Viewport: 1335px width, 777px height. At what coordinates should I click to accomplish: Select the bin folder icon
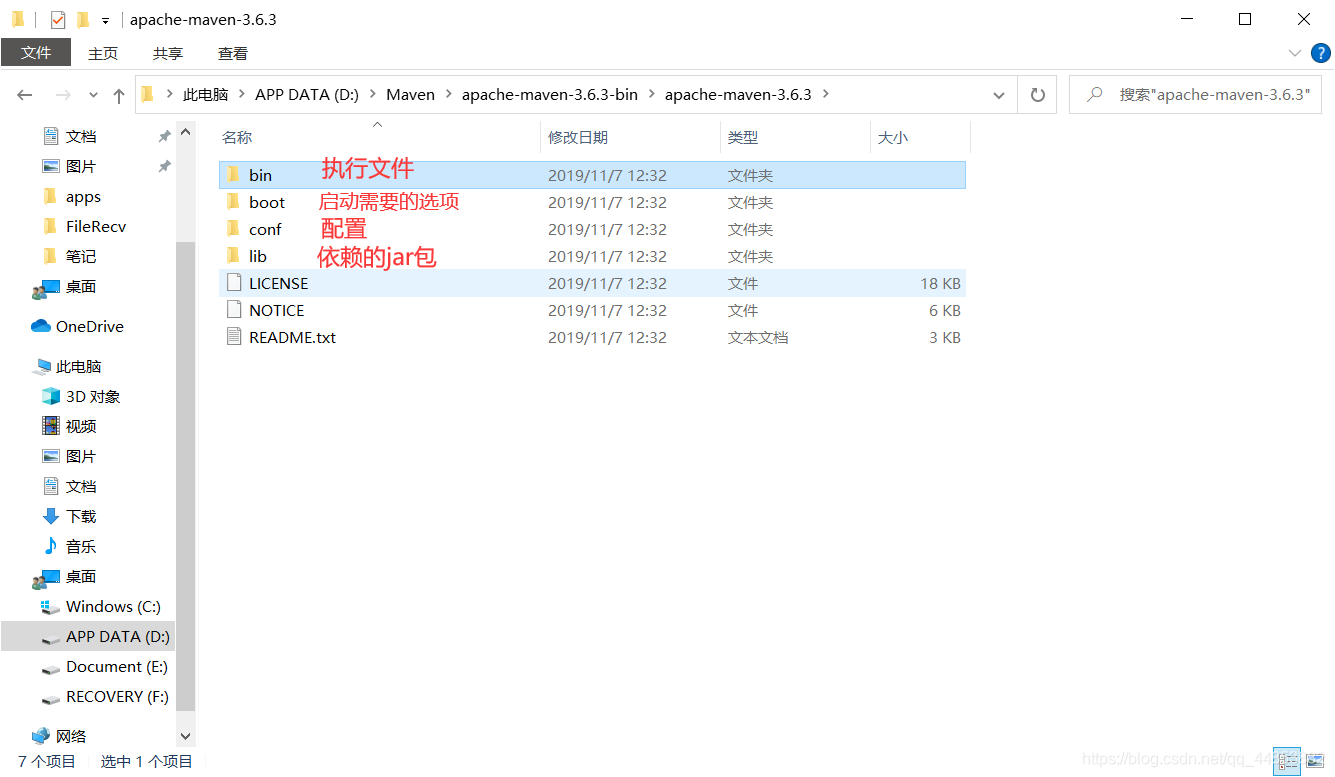233,174
